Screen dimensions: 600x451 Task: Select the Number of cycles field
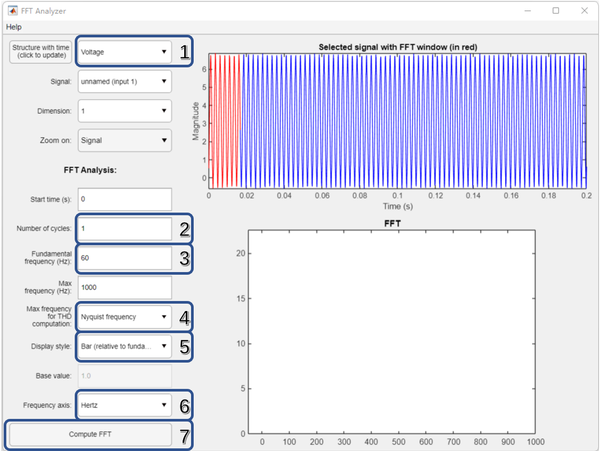125,228
